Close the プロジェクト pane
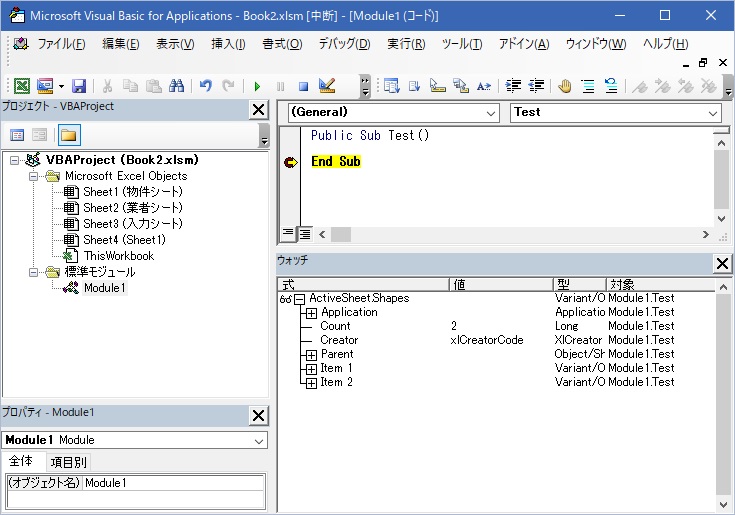 (258, 110)
